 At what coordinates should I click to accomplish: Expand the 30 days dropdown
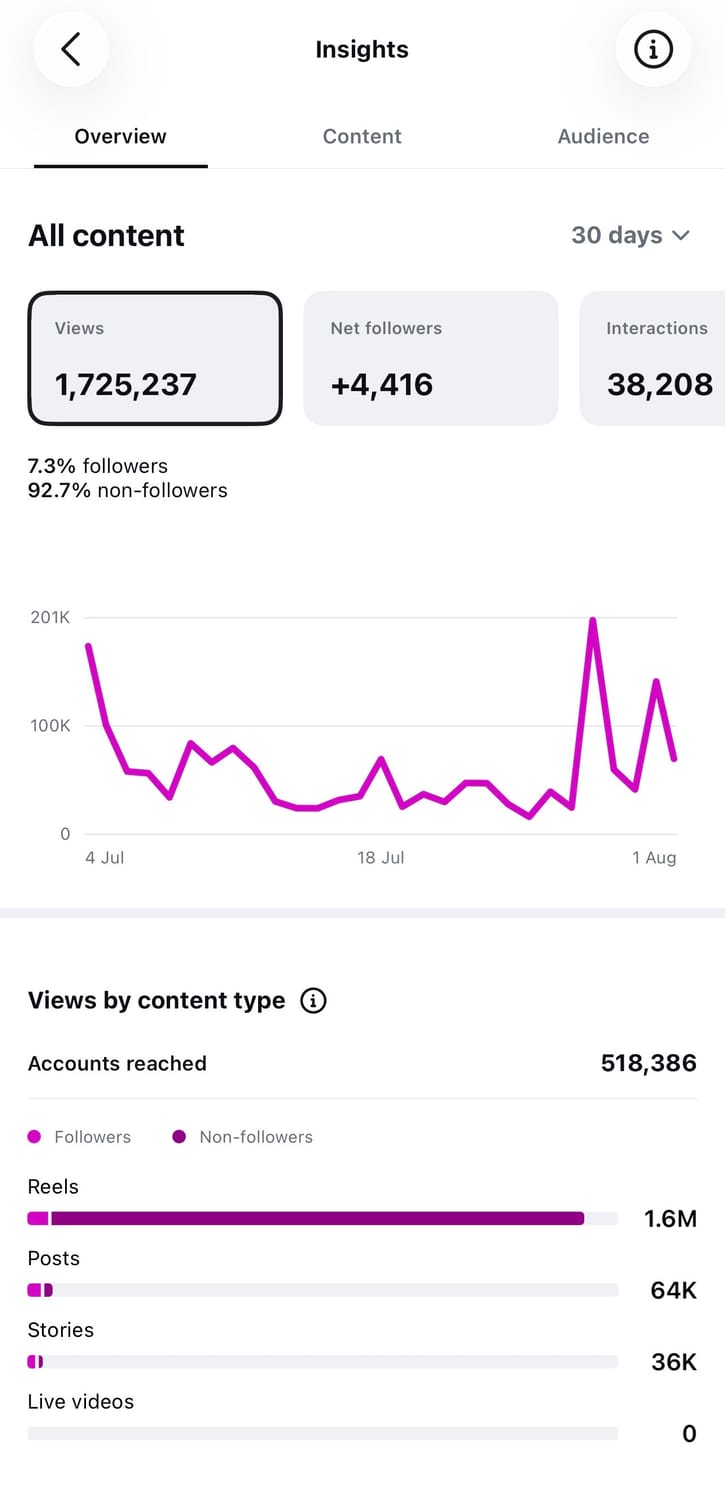[631, 235]
